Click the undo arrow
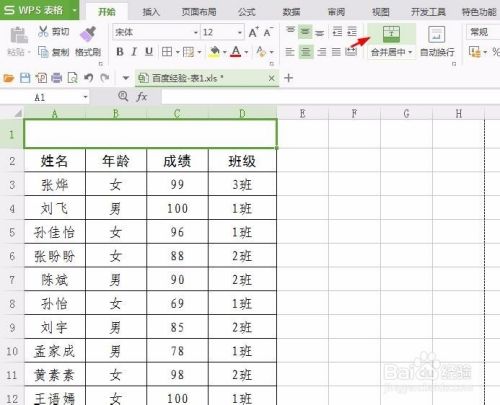The width and height of the screenshot is (500, 405). coord(88,78)
